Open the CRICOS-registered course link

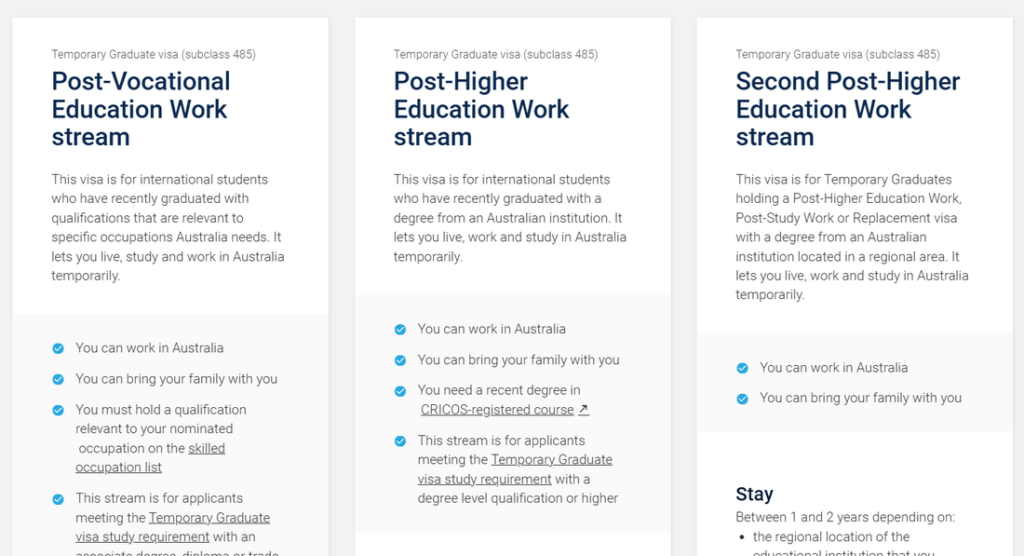(497, 410)
